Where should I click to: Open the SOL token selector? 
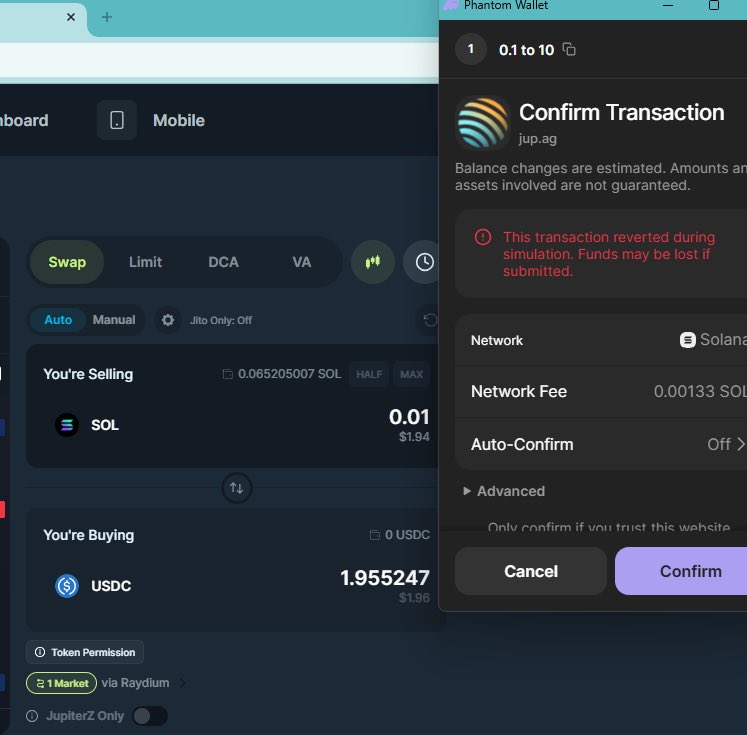pyautogui.click(x=88, y=424)
